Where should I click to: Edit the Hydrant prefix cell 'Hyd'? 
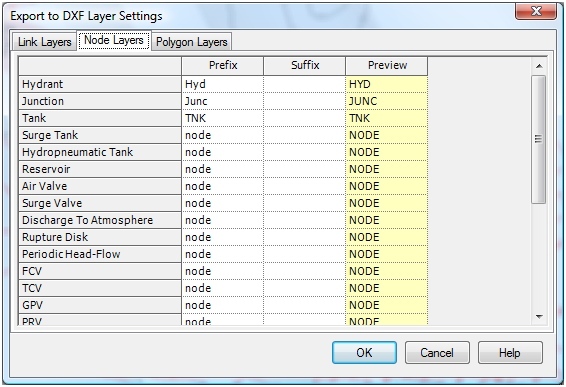point(223,84)
